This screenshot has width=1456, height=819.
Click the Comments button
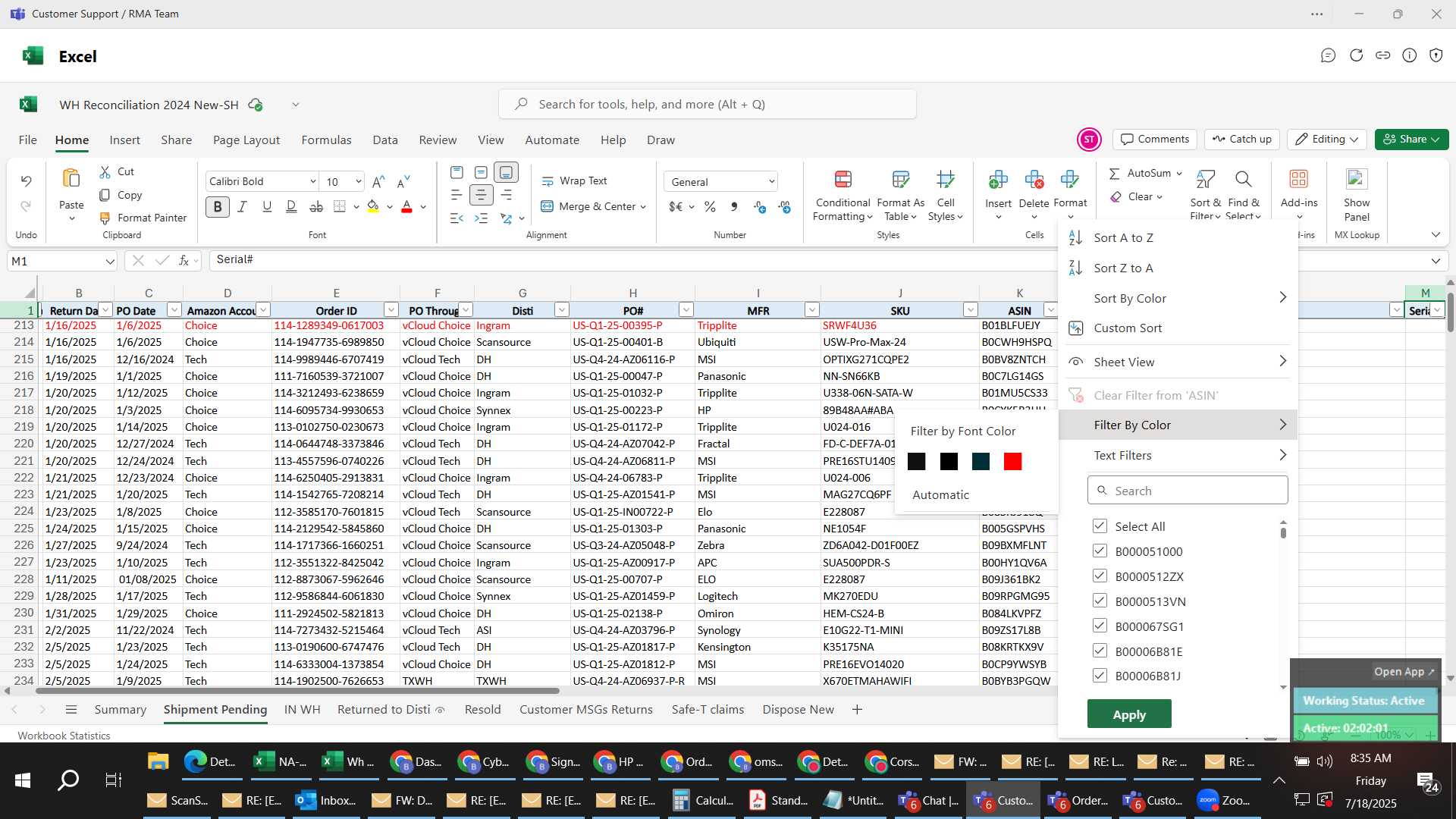coord(1154,140)
